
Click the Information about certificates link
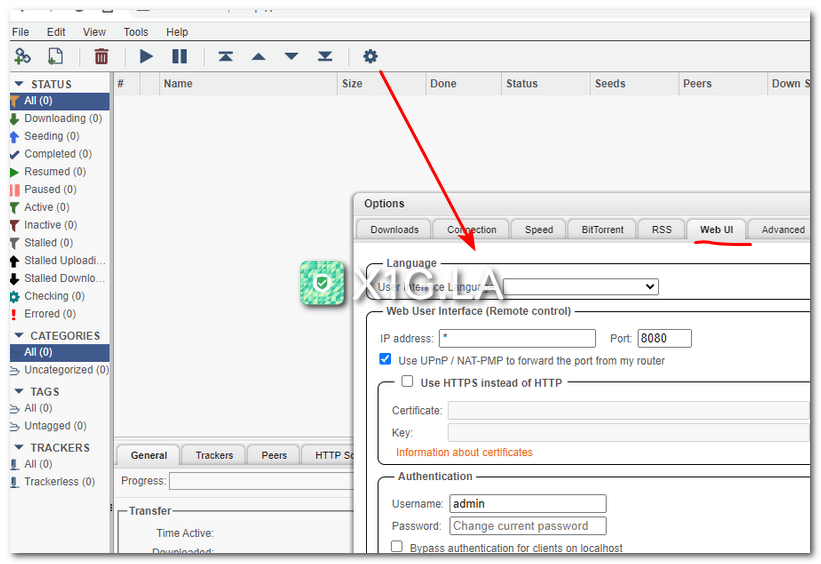coord(464,452)
